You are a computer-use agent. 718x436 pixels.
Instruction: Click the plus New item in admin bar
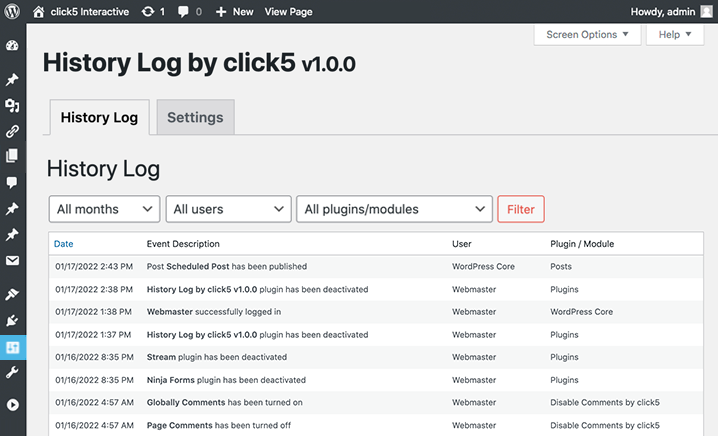click(234, 11)
